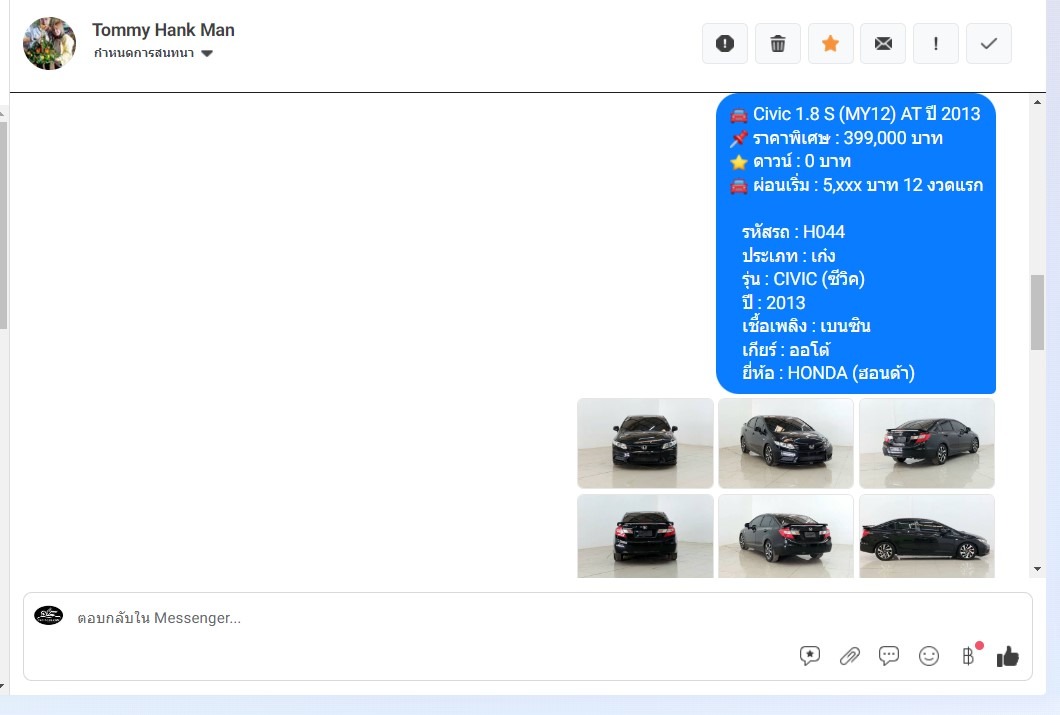Click the 'เกียร์ : ออโต้' gear line
This screenshot has height=715, width=1060.
(786, 349)
